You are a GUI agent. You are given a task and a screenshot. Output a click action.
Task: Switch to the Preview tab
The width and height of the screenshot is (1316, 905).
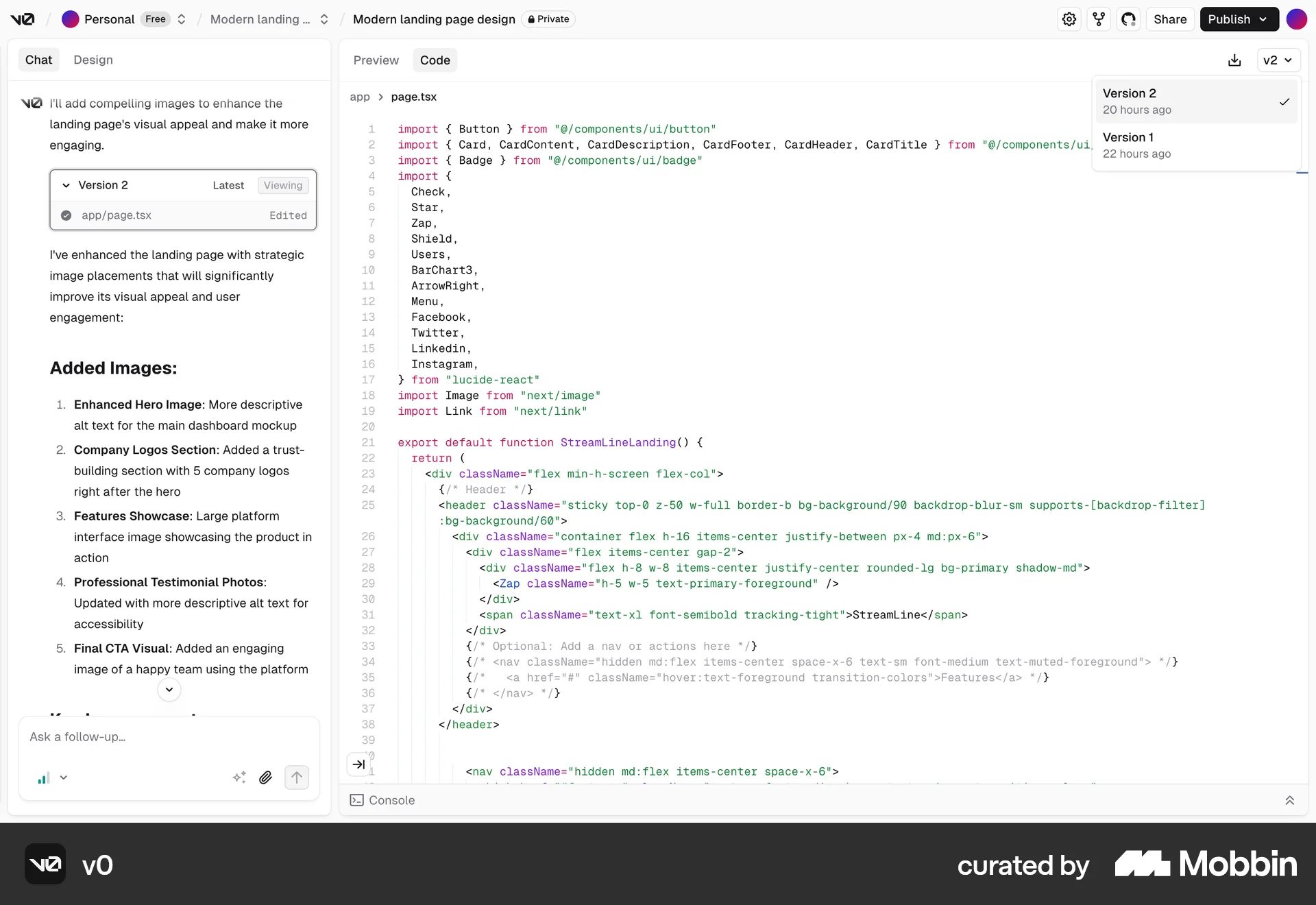(x=376, y=60)
